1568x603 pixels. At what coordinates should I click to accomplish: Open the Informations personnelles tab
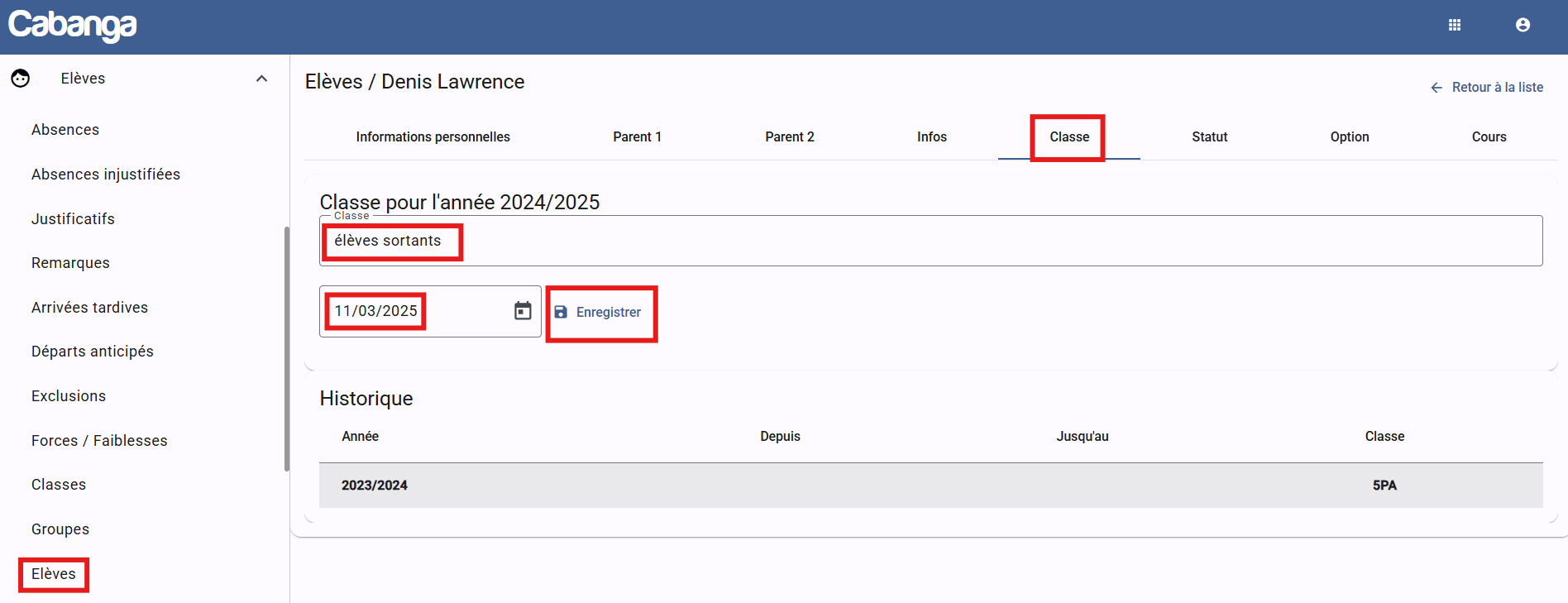[x=433, y=137]
